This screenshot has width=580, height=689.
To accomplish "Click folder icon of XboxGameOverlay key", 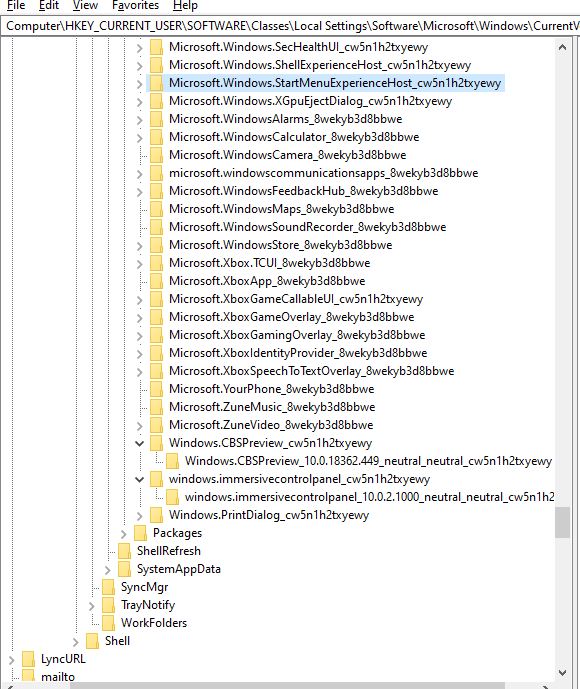I will tap(156, 317).
